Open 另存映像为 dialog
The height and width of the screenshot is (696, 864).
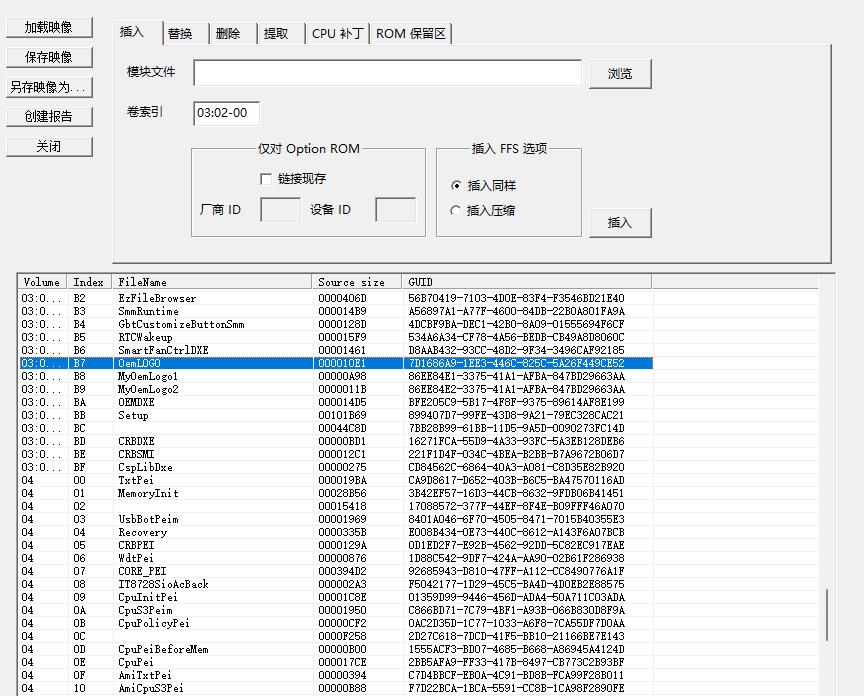tap(49, 87)
